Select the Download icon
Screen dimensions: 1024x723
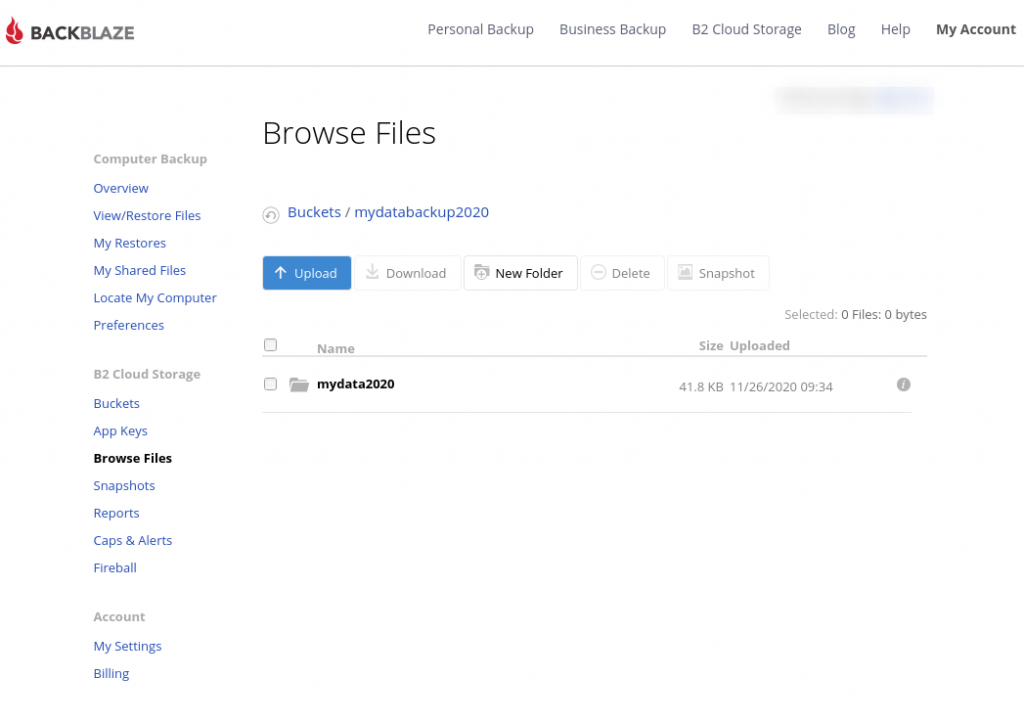click(373, 272)
